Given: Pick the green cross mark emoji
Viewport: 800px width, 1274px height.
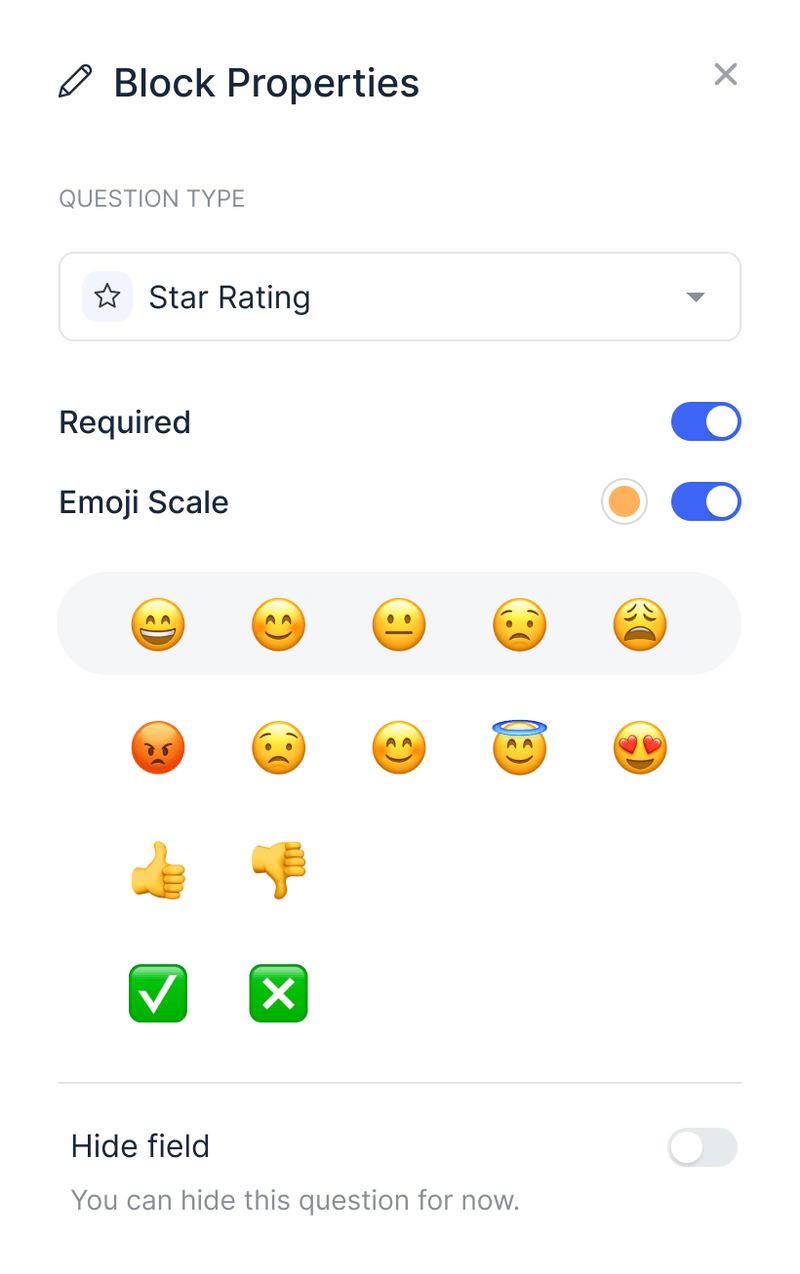Looking at the screenshot, I should coord(278,993).
